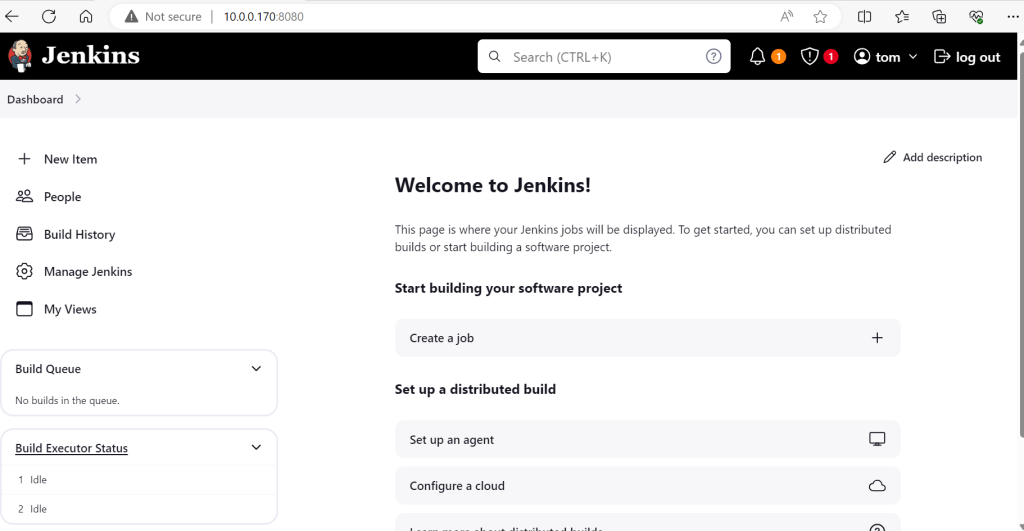1024x531 pixels.
Task: Open Build History from the sidebar
Action: click(79, 234)
